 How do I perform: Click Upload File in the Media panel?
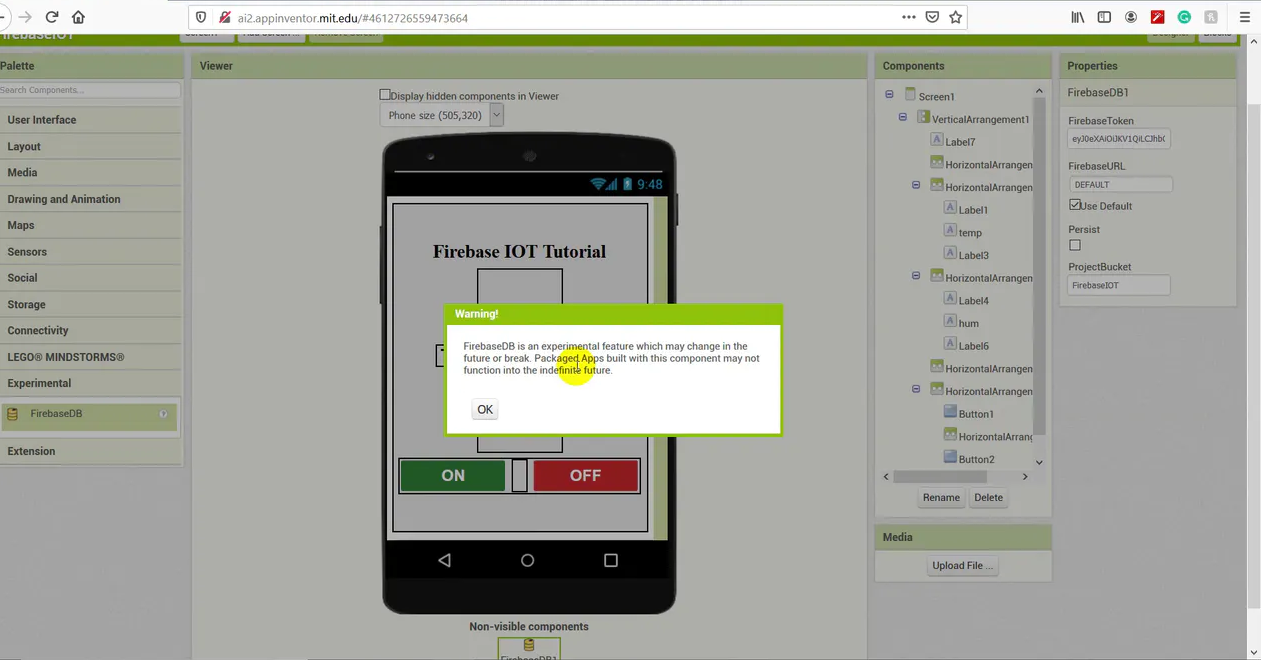pyautogui.click(x=962, y=565)
